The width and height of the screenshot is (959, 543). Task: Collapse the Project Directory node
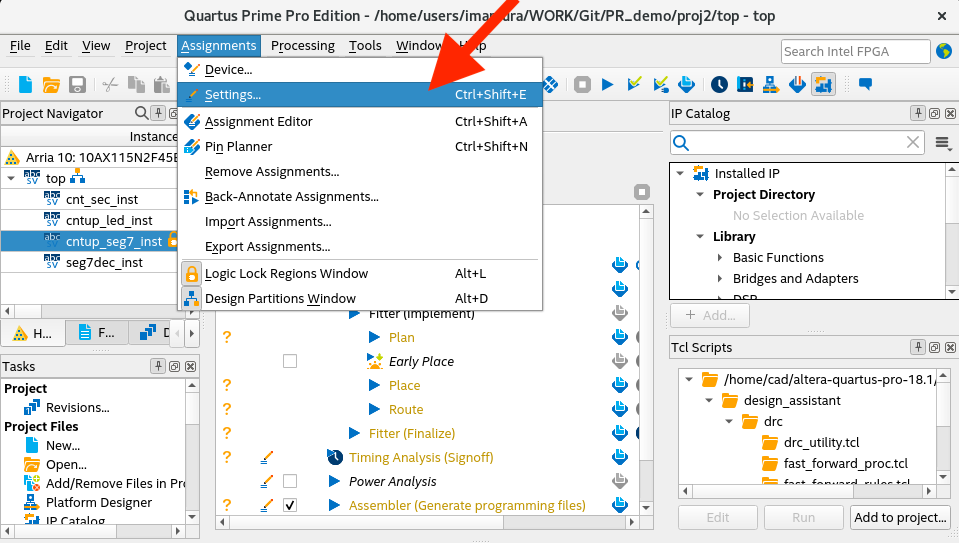[700, 194]
